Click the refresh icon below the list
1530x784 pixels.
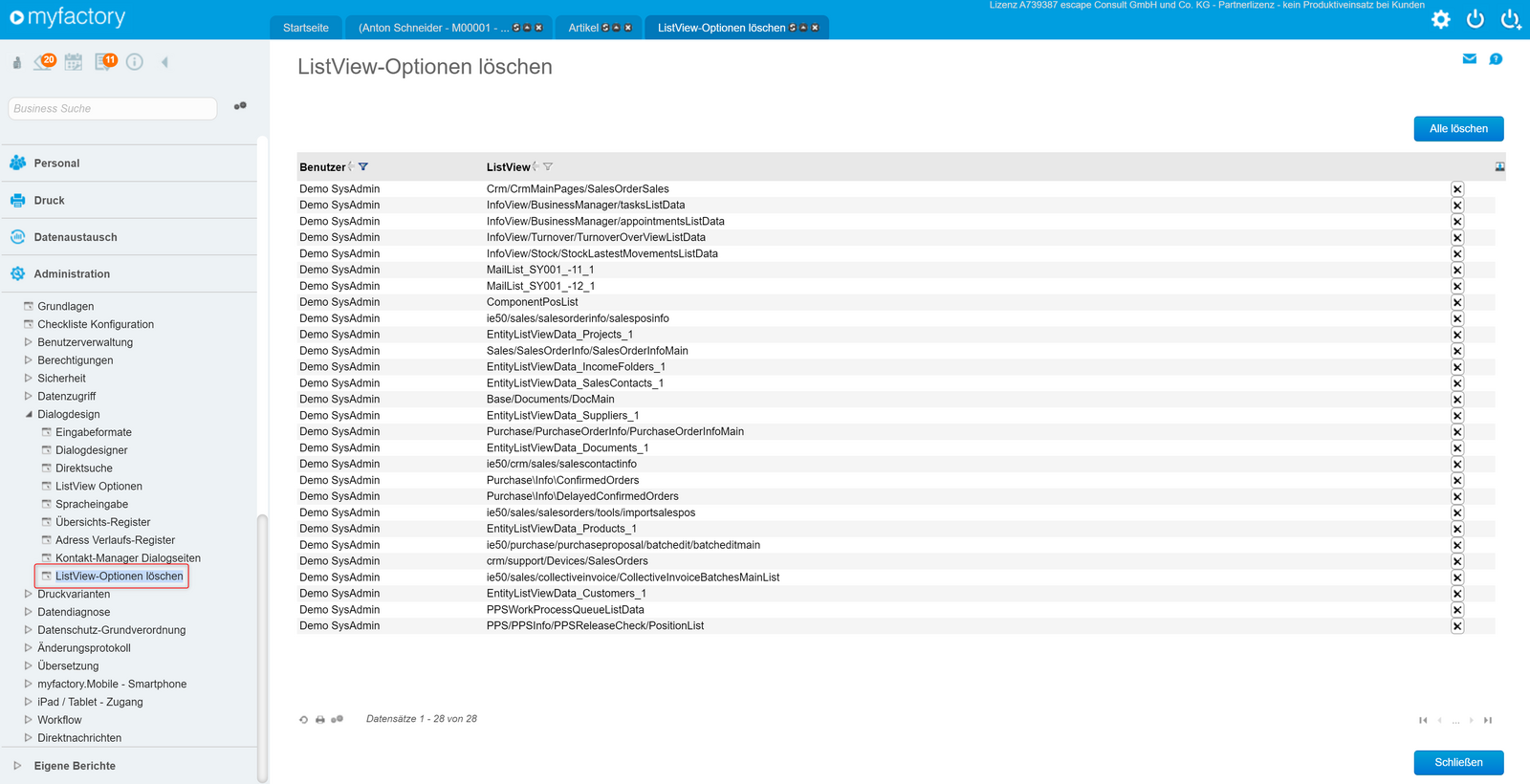pyautogui.click(x=304, y=720)
